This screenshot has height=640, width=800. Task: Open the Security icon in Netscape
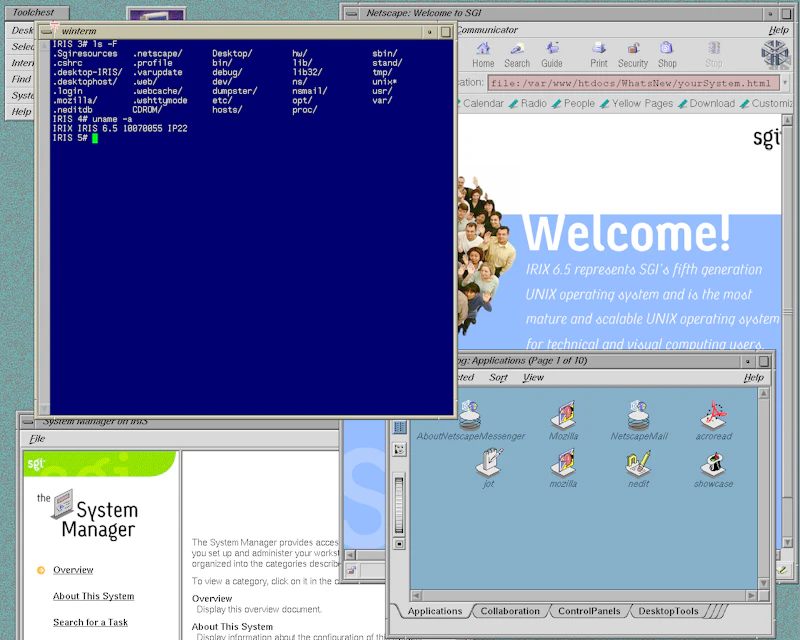pos(633,55)
